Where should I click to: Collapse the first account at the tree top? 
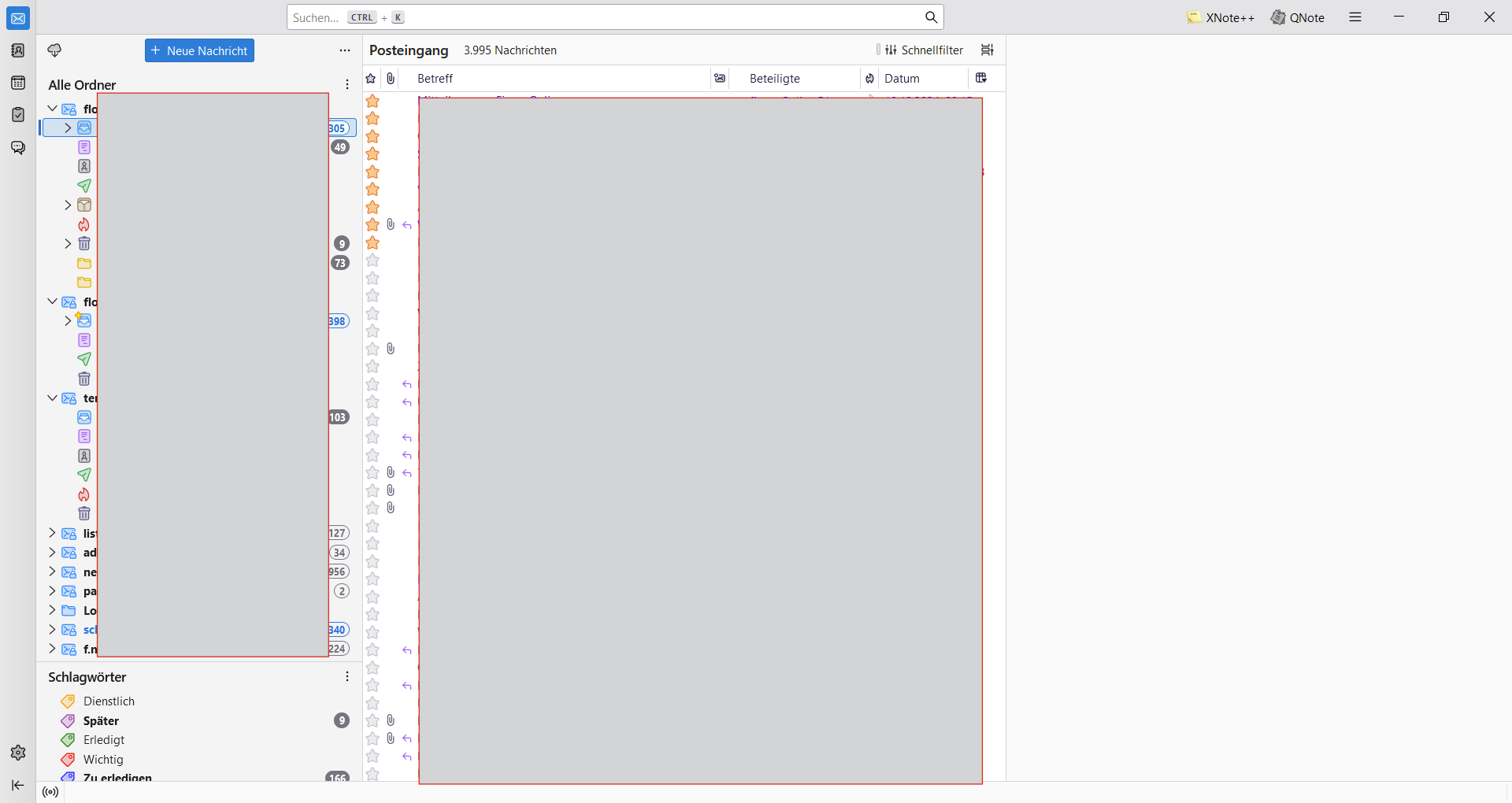pos(52,109)
